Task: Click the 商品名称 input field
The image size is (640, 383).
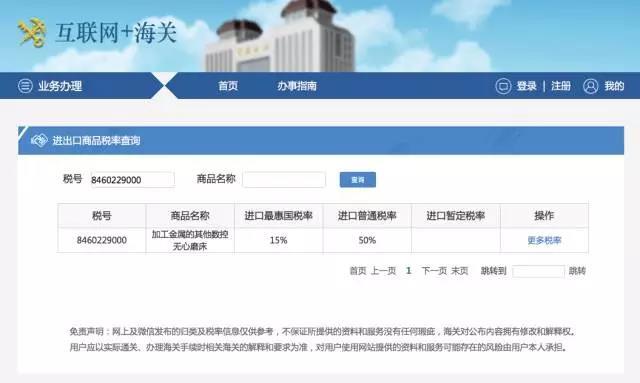Action: [x=284, y=180]
